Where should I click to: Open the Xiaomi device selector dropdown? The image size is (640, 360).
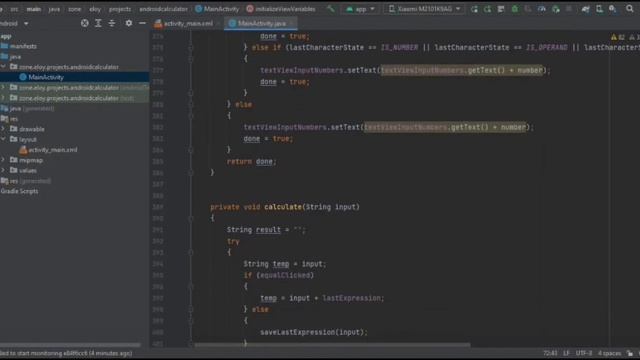pyautogui.click(x=424, y=9)
